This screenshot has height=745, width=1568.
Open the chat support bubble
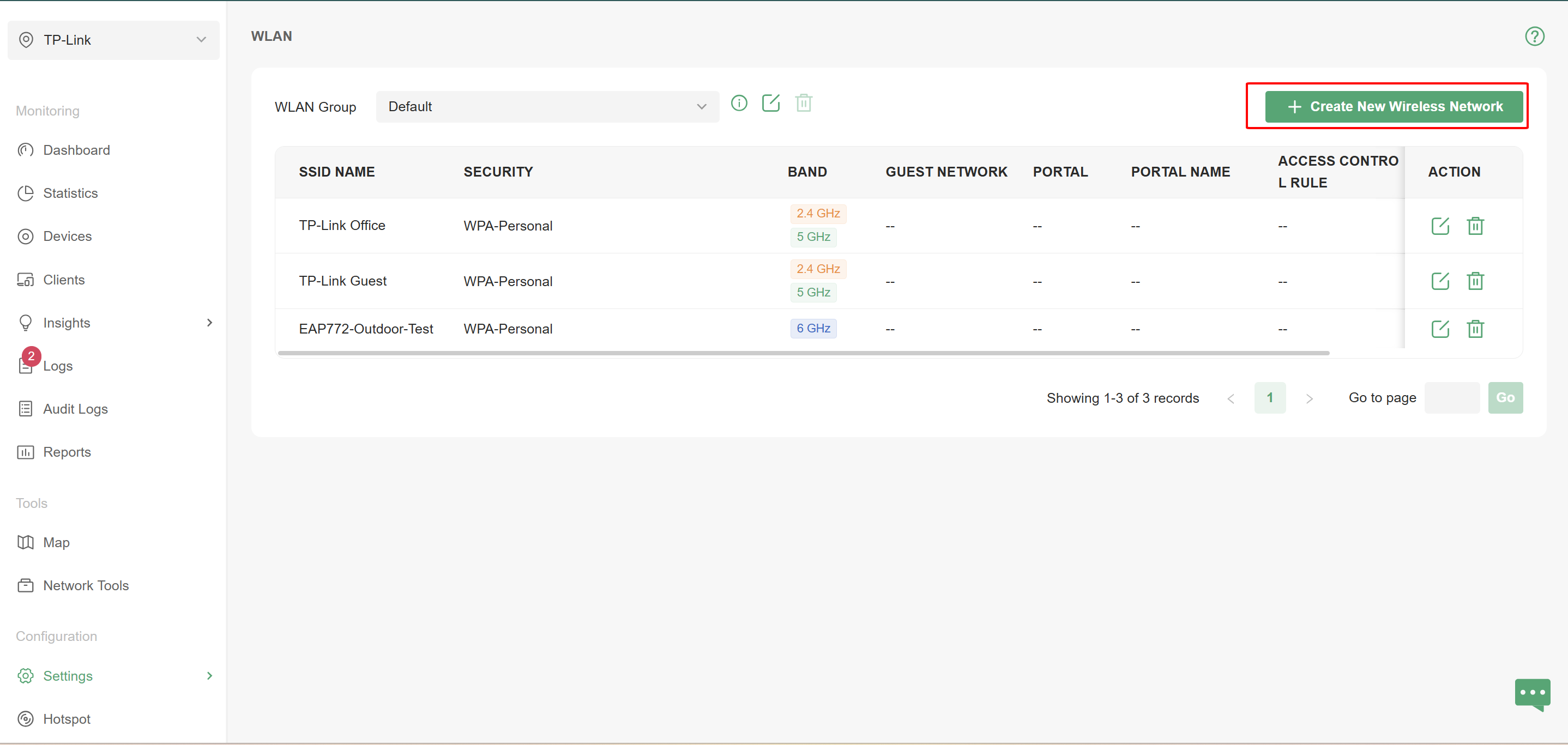pyautogui.click(x=1532, y=694)
